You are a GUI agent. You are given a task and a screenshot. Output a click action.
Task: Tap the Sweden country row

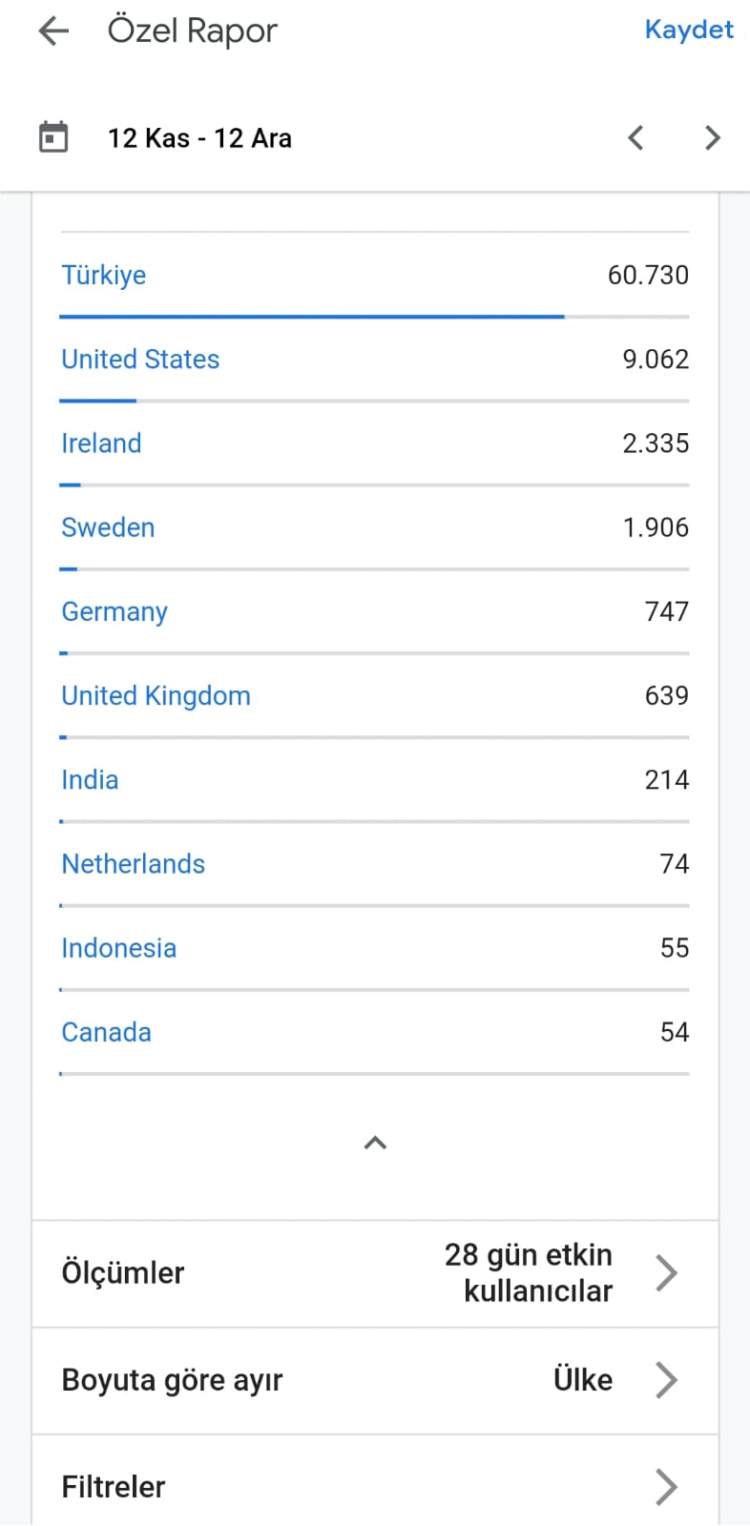(x=108, y=527)
